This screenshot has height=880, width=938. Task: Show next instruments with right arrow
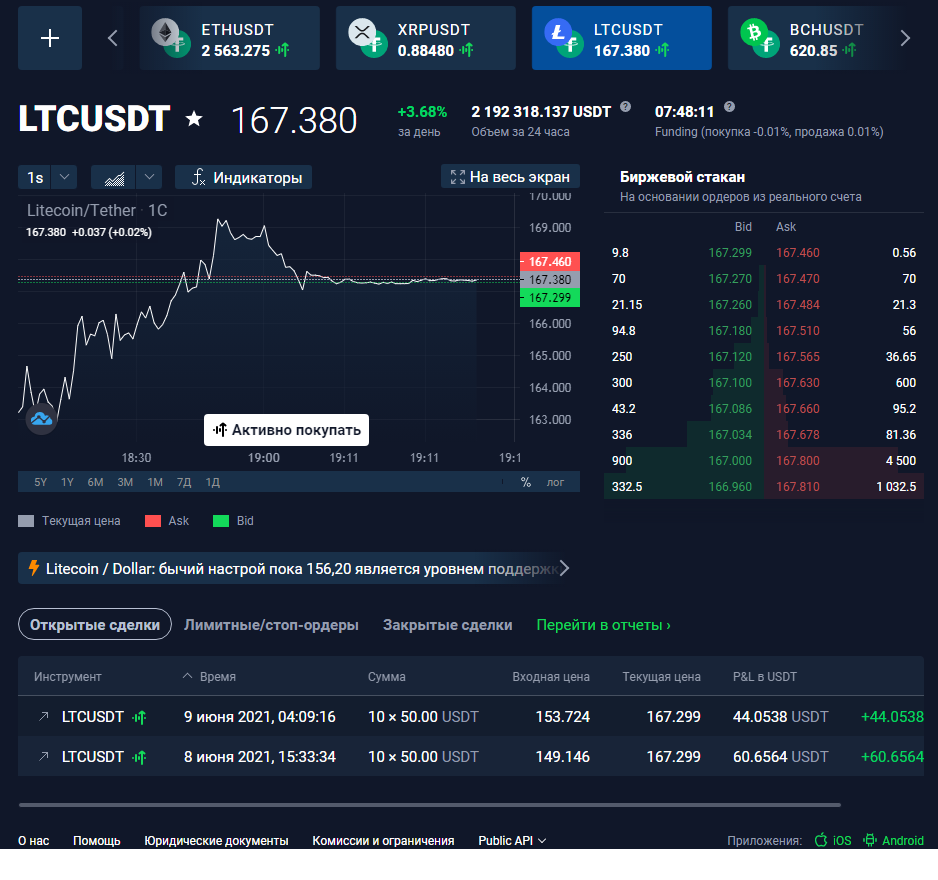pyautogui.click(x=905, y=38)
